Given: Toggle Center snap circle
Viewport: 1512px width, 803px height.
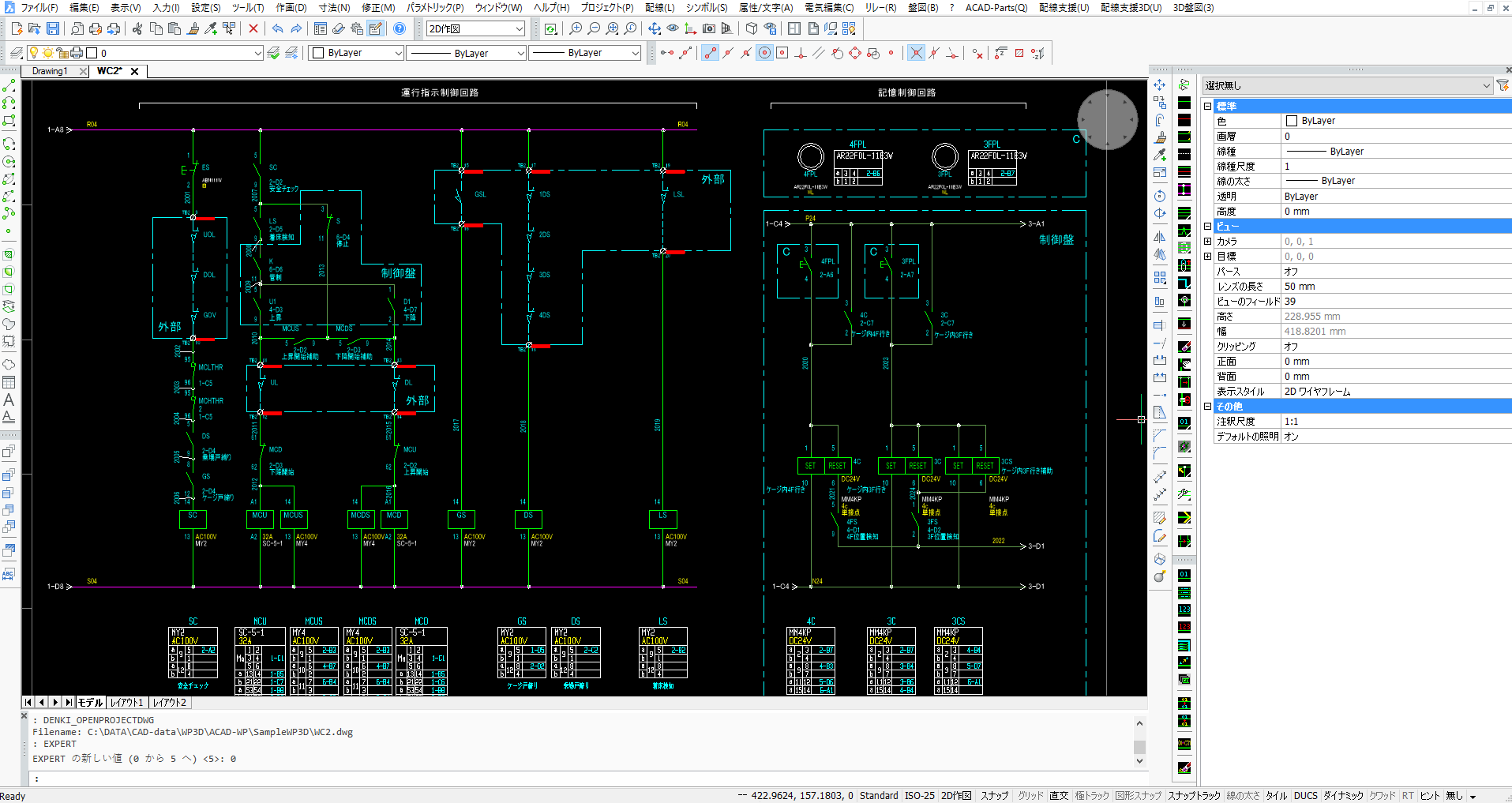Looking at the screenshot, I should click(764, 53).
